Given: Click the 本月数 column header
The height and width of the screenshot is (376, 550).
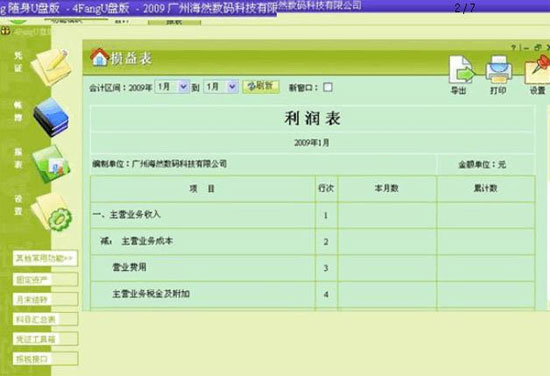Looking at the screenshot, I should [387, 189].
